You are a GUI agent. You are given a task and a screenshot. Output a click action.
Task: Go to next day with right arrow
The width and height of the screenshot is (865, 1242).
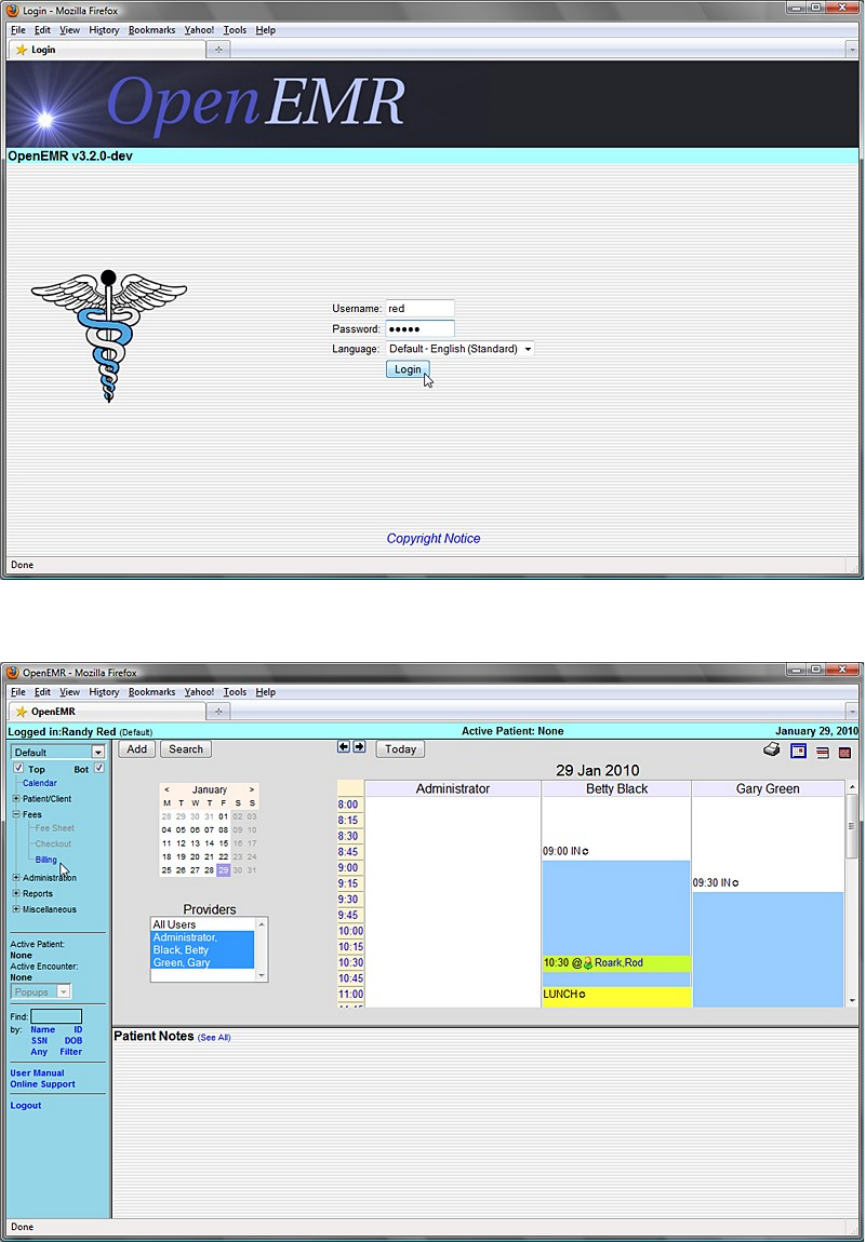(359, 747)
